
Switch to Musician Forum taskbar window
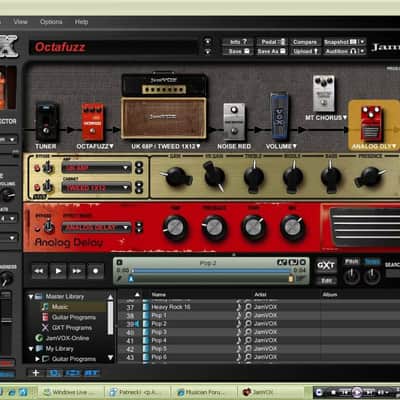(x=203, y=392)
